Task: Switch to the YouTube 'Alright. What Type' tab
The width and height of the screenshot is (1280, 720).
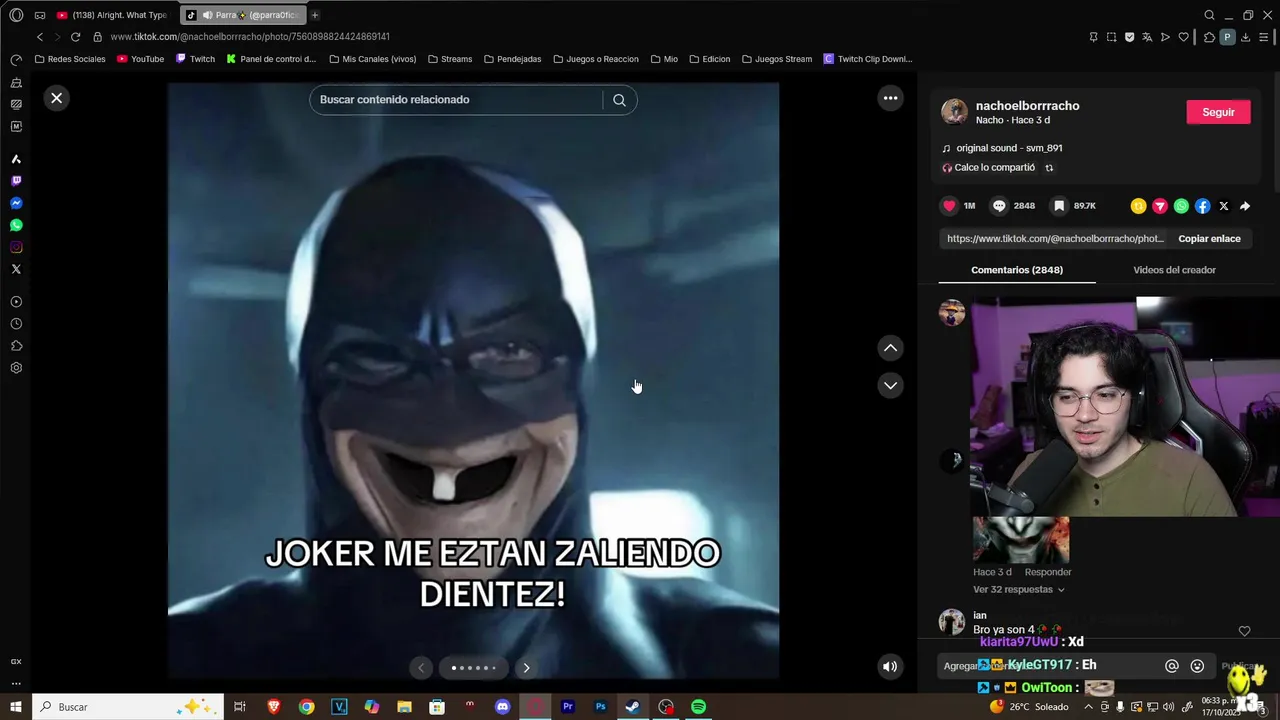Action: click(112, 15)
